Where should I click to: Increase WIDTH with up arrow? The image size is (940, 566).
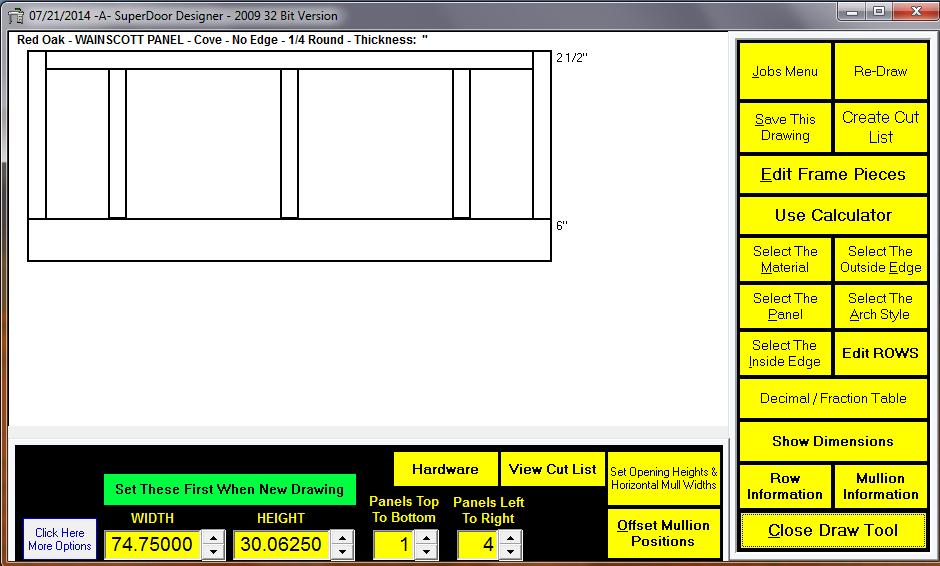pyautogui.click(x=213, y=537)
